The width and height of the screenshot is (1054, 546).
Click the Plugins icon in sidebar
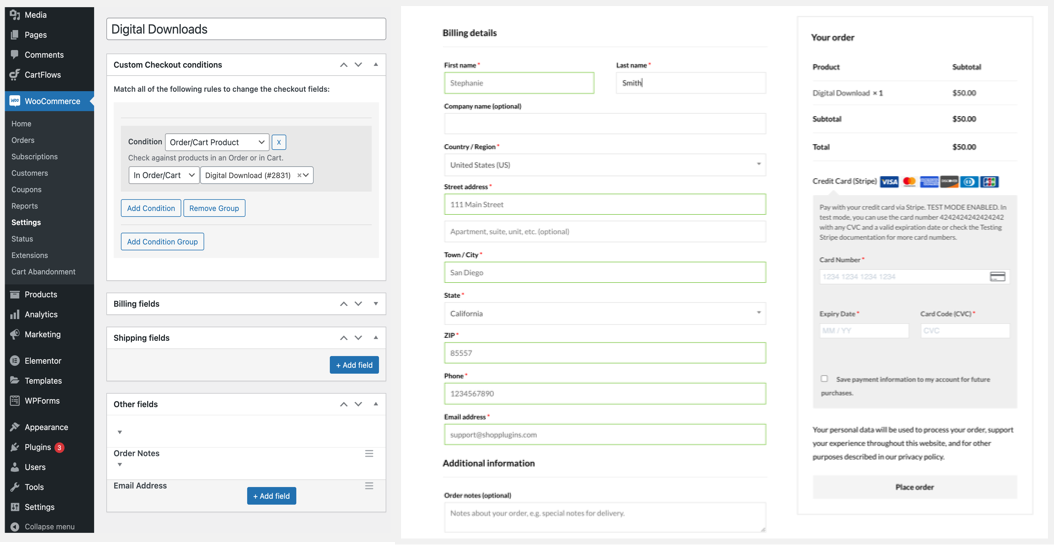pyautogui.click(x=14, y=447)
